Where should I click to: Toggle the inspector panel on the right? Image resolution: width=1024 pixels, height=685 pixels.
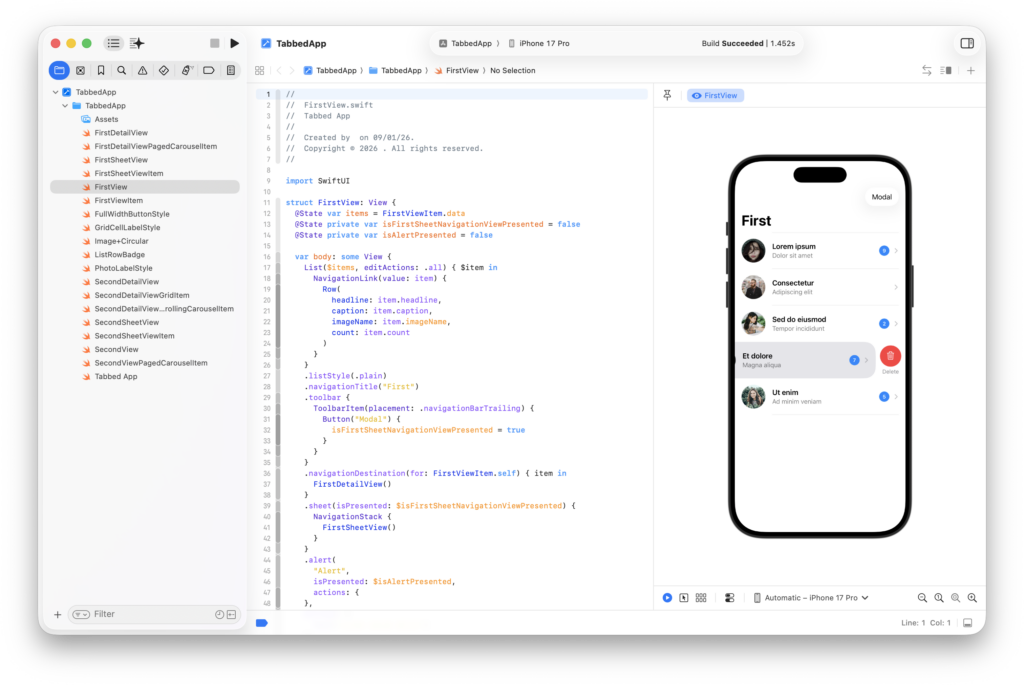tap(966, 43)
